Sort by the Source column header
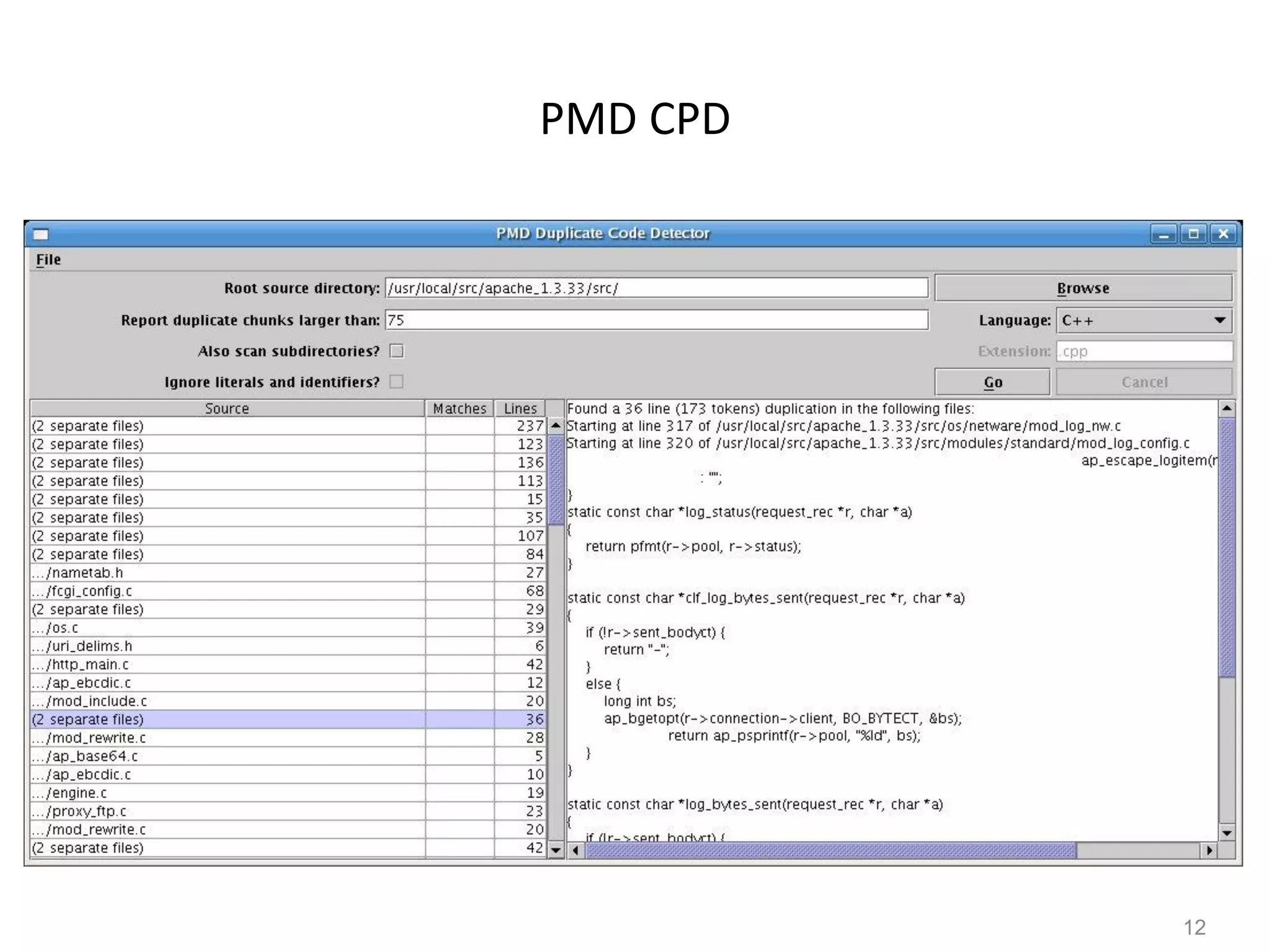1270x952 pixels. pyautogui.click(x=227, y=408)
